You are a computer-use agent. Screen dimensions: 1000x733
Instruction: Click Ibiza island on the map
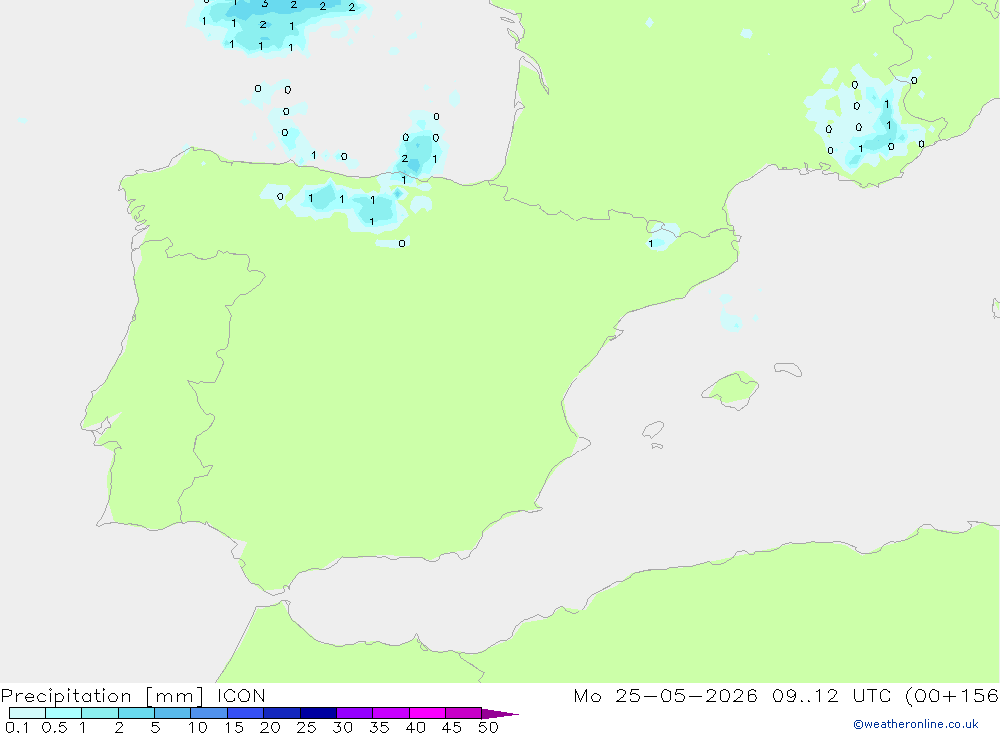click(653, 429)
